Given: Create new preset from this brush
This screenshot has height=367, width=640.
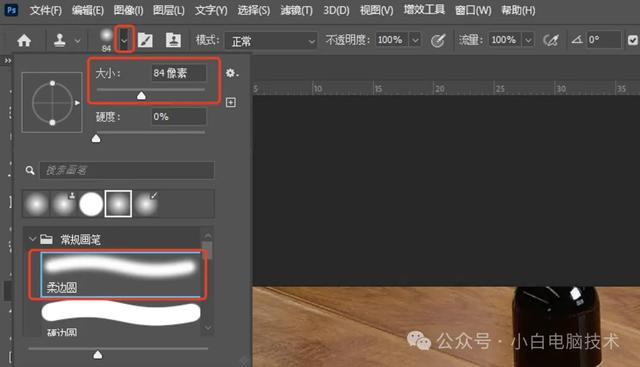Looking at the screenshot, I should coord(231,102).
